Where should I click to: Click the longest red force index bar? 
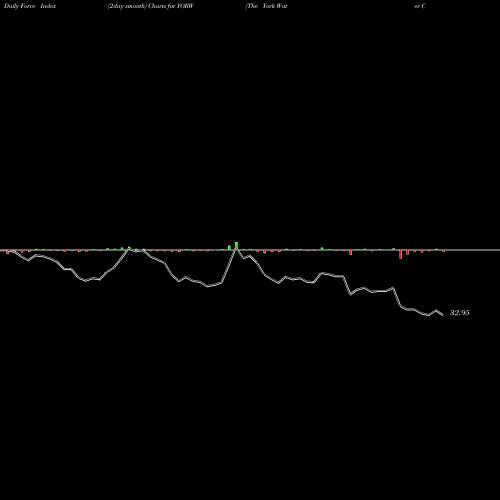[x=401, y=254]
